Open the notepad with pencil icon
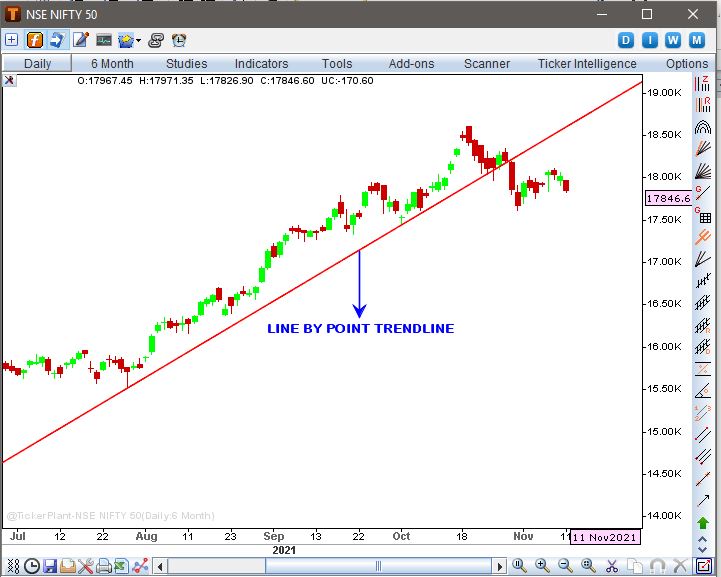 (x=81, y=40)
